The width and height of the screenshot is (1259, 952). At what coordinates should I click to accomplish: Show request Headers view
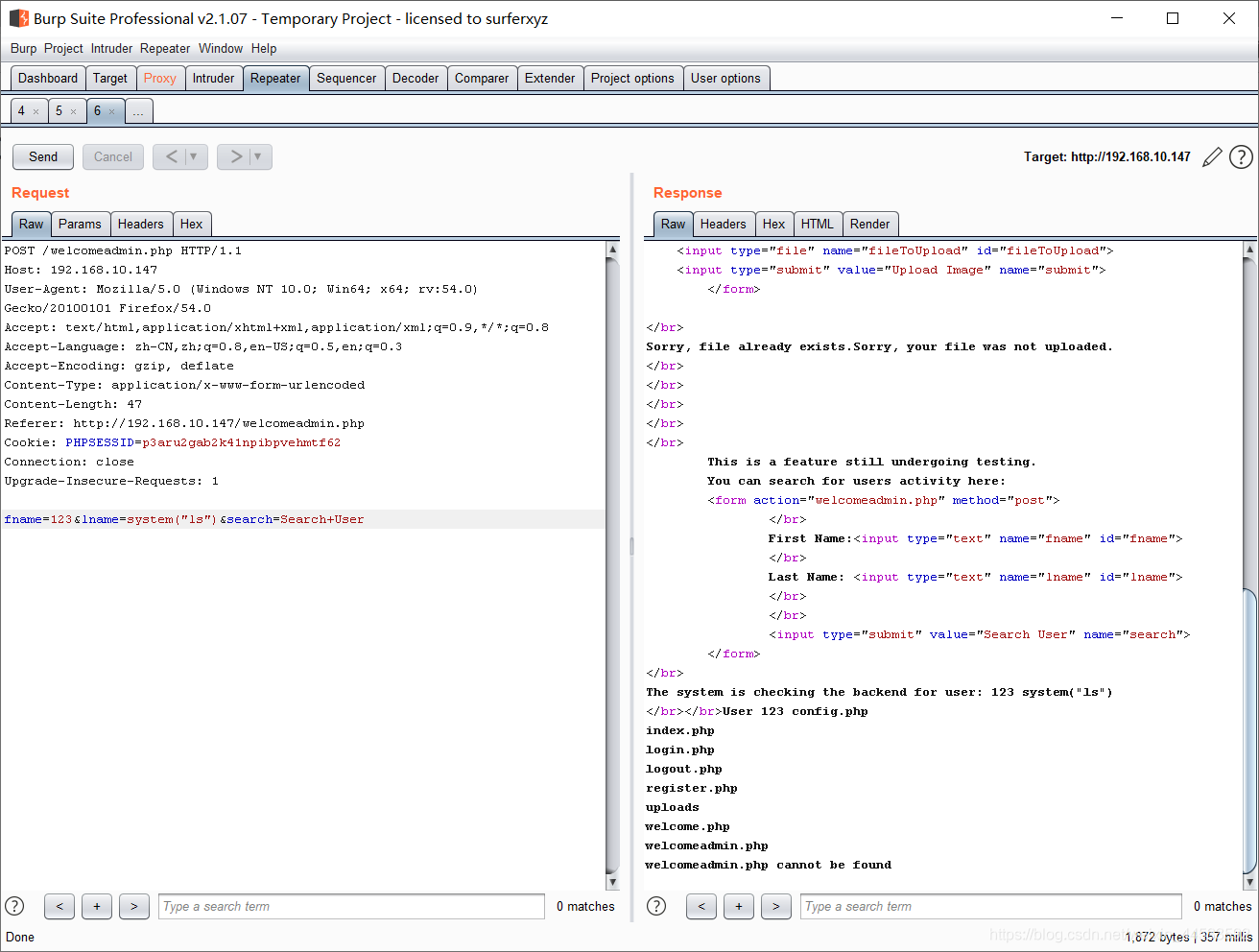(x=141, y=224)
